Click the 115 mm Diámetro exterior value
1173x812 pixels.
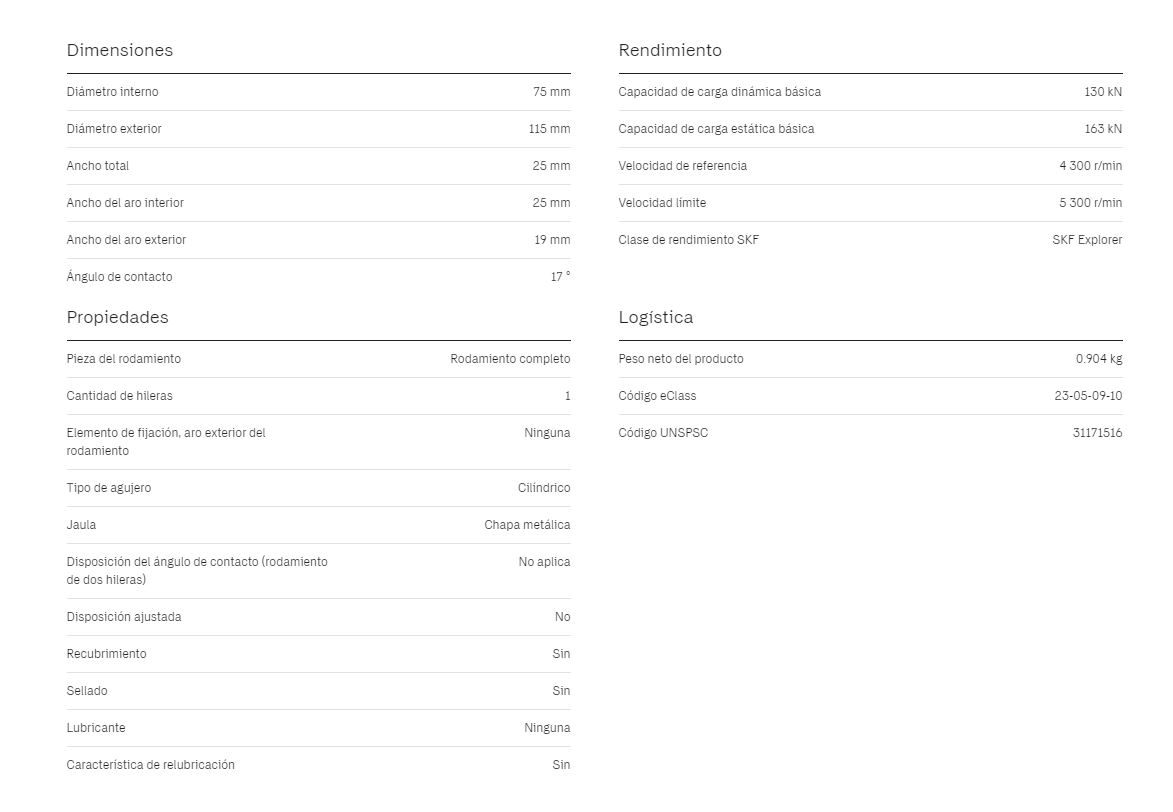(x=549, y=129)
